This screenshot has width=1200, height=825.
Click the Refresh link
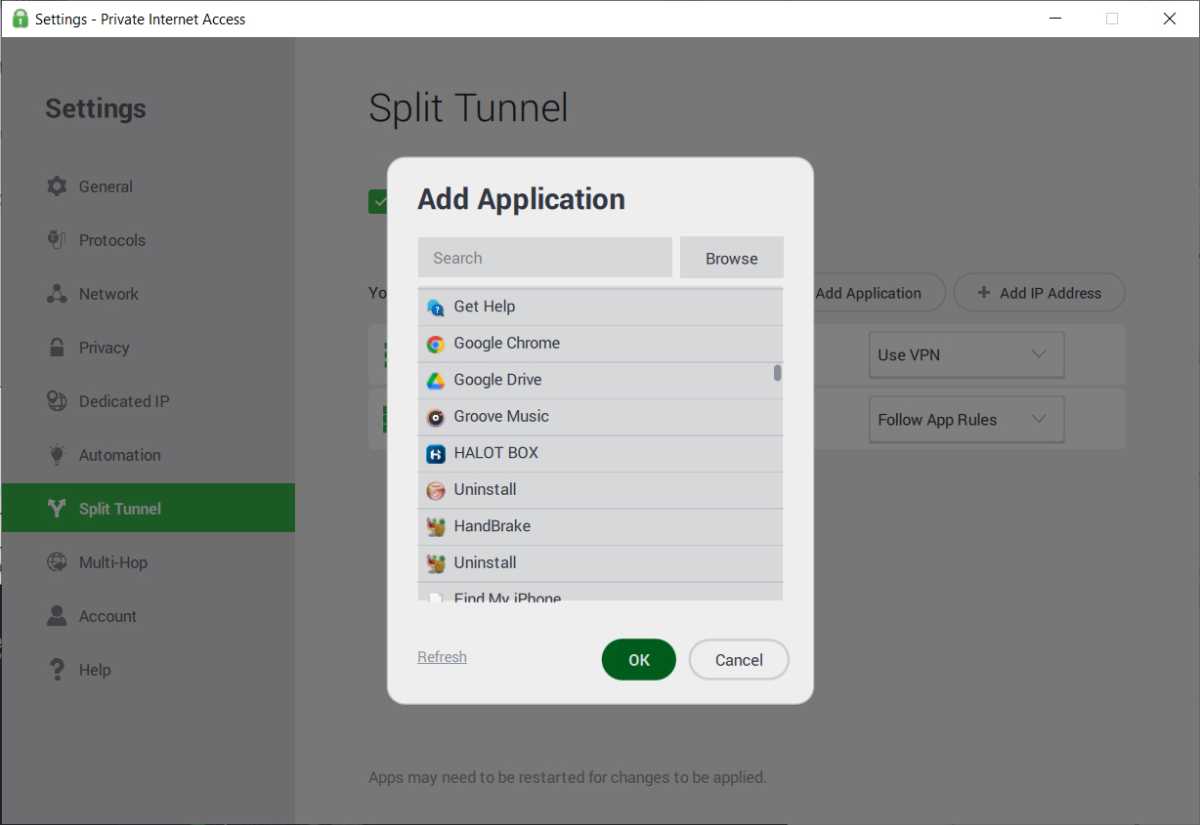442,657
